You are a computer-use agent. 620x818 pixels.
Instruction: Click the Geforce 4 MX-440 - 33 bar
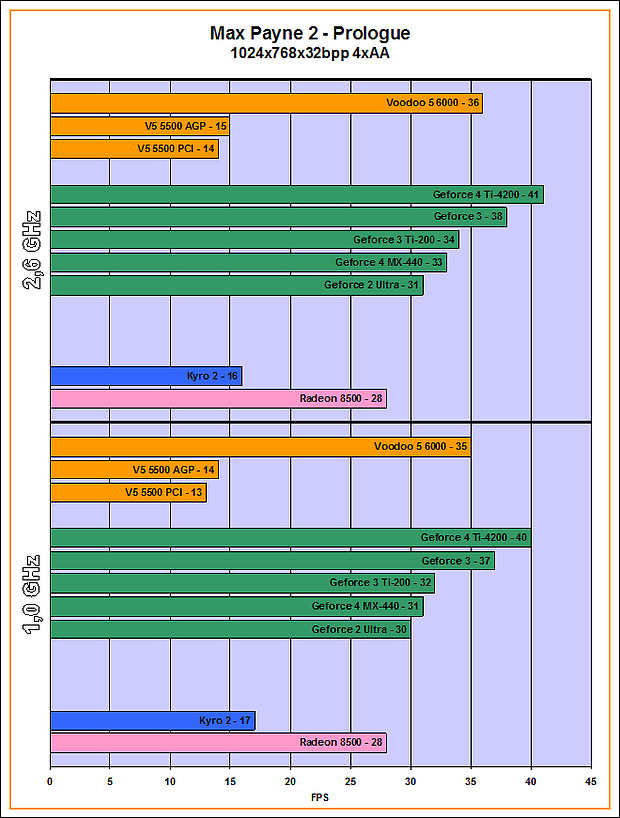coord(248,263)
